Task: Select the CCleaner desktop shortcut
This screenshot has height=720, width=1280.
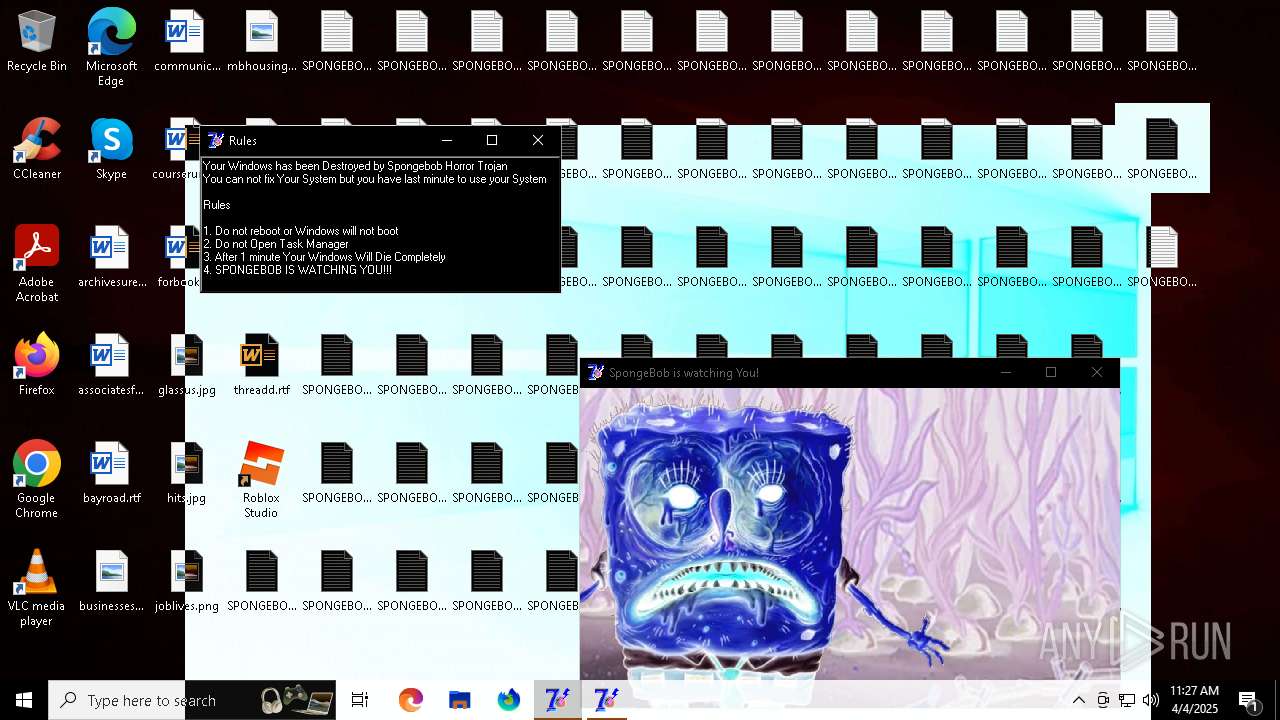Action: 37,150
